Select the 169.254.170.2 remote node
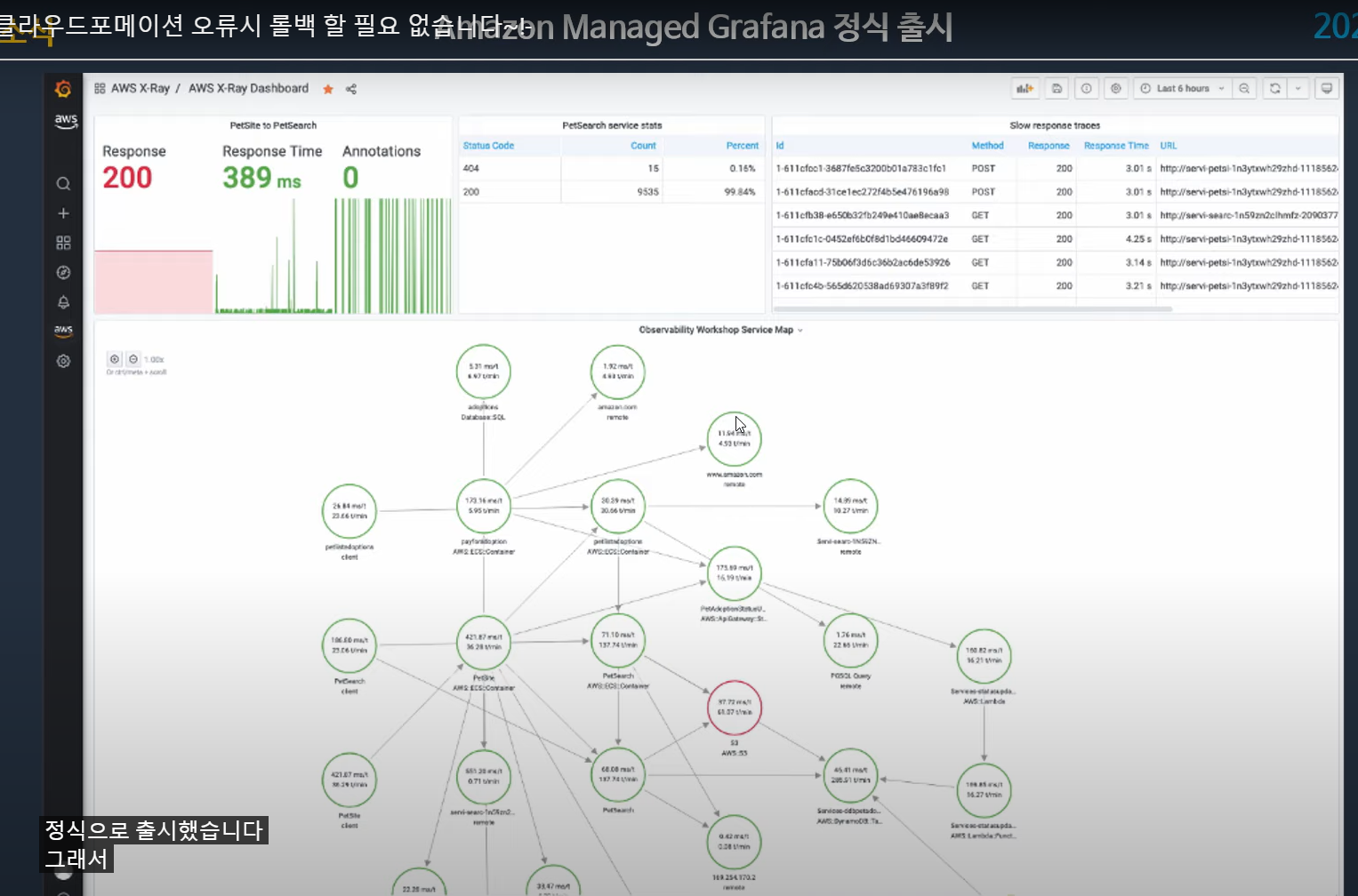Screen dimensions: 1358x896 click(734, 843)
